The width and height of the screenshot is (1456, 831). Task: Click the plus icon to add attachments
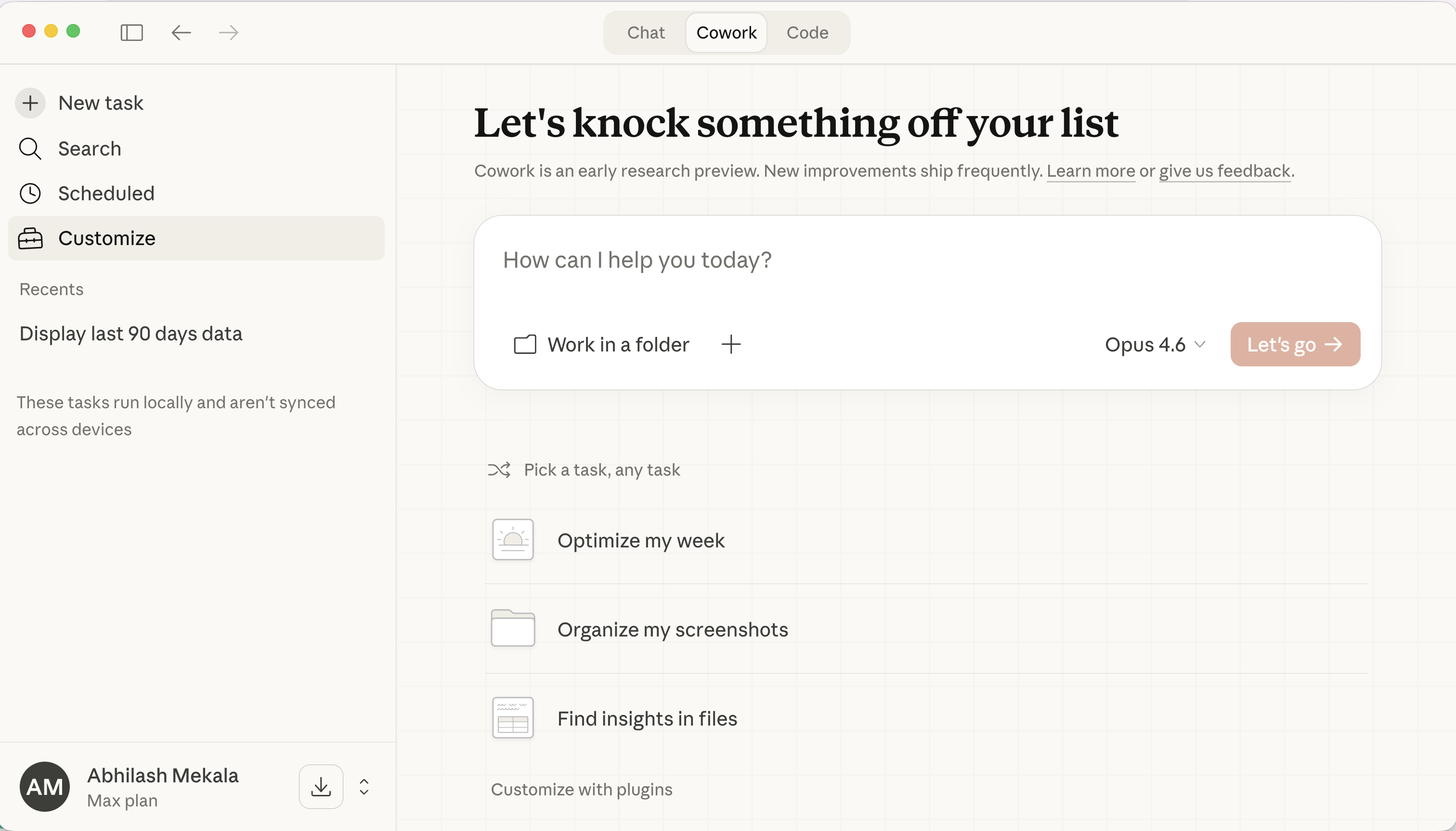[x=730, y=344]
